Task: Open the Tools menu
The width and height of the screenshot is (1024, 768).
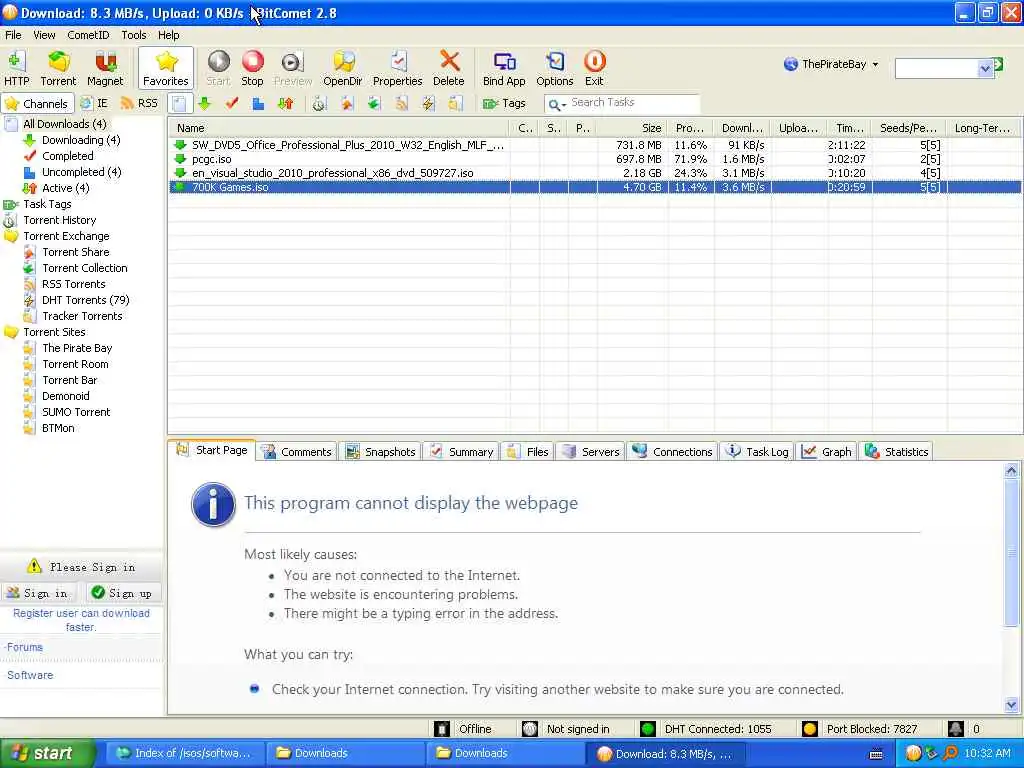Action: tap(133, 35)
